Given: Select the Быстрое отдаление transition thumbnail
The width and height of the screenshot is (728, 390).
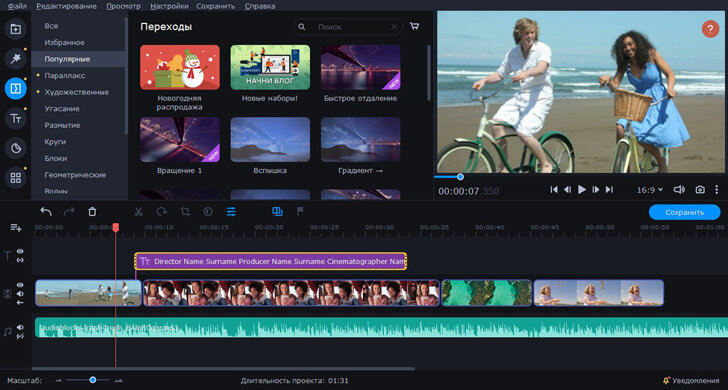Looking at the screenshot, I should (x=361, y=67).
